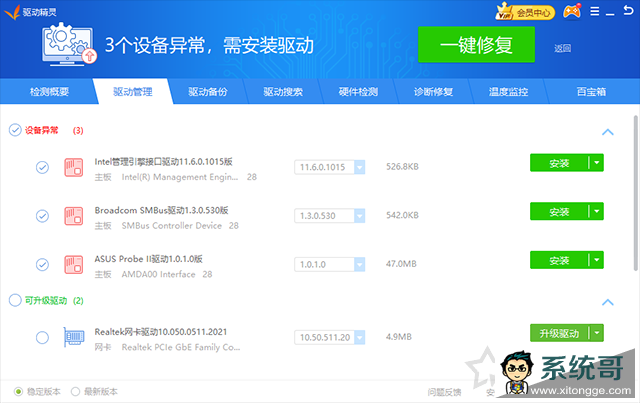Open the 驱动搜索 tab
640x403 pixels.
(283, 91)
